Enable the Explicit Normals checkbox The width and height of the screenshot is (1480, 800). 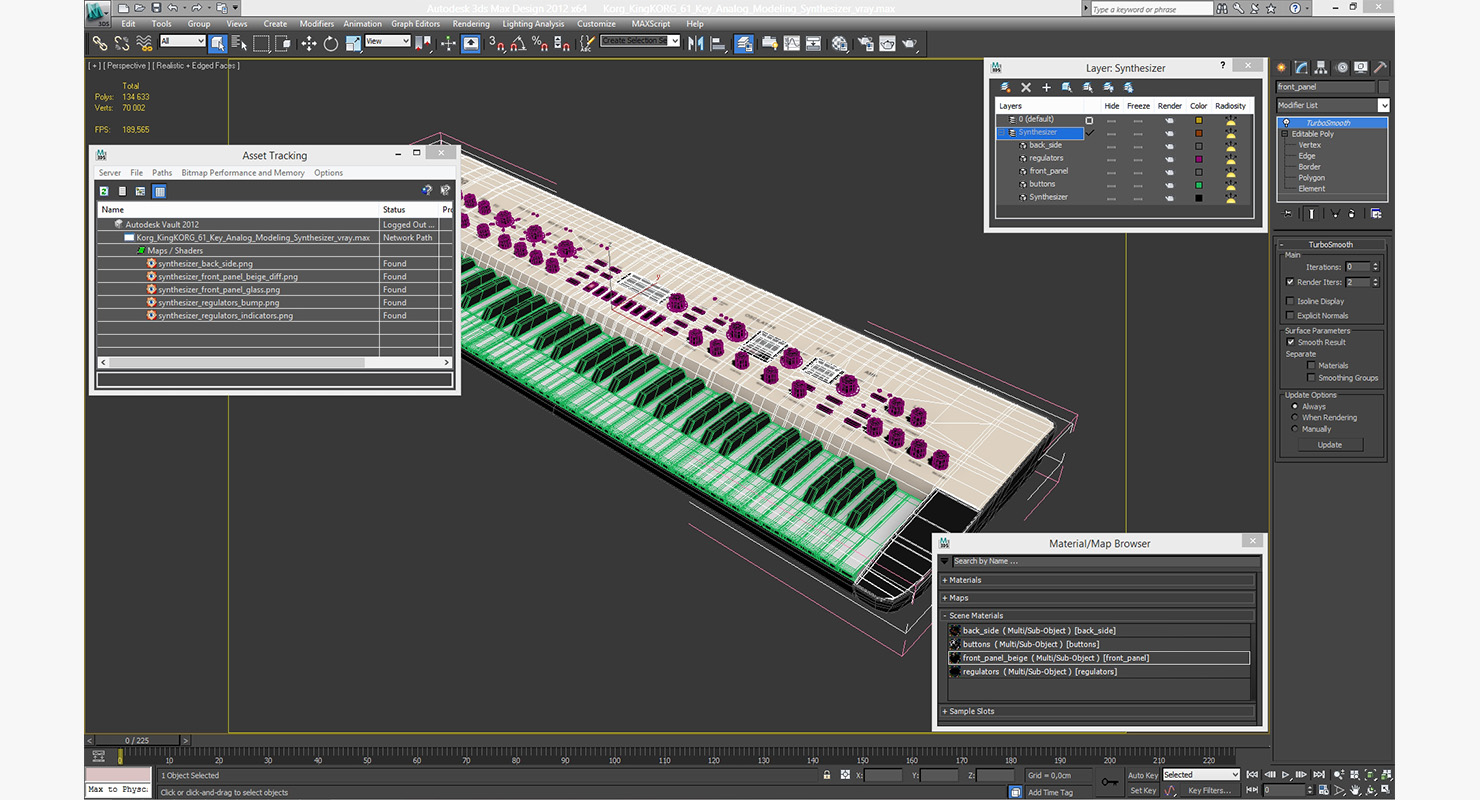tap(1290, 315)
